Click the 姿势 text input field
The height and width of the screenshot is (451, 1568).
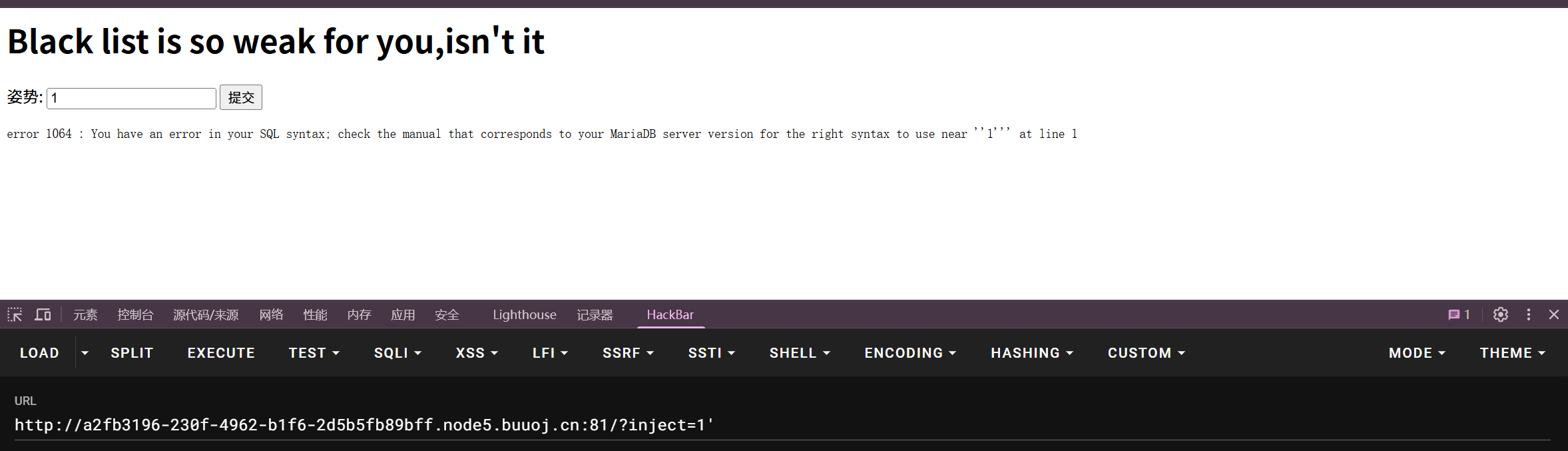131,98
